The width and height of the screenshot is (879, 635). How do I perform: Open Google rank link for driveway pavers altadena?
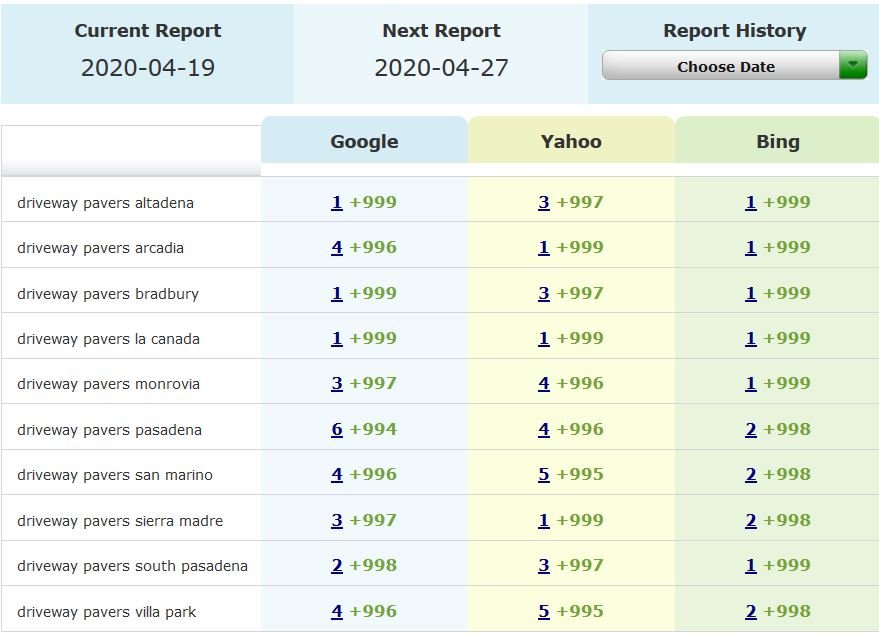click(337, 202)
